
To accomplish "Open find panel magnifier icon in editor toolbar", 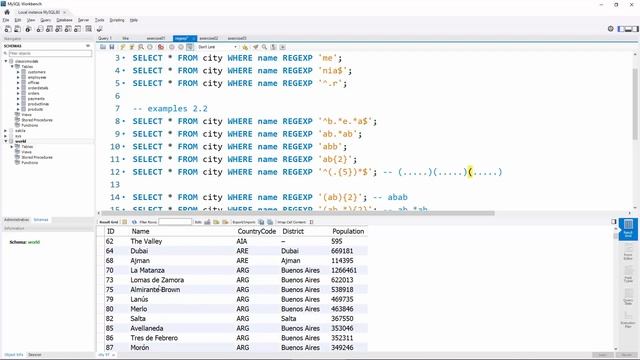I will [264, 47].
